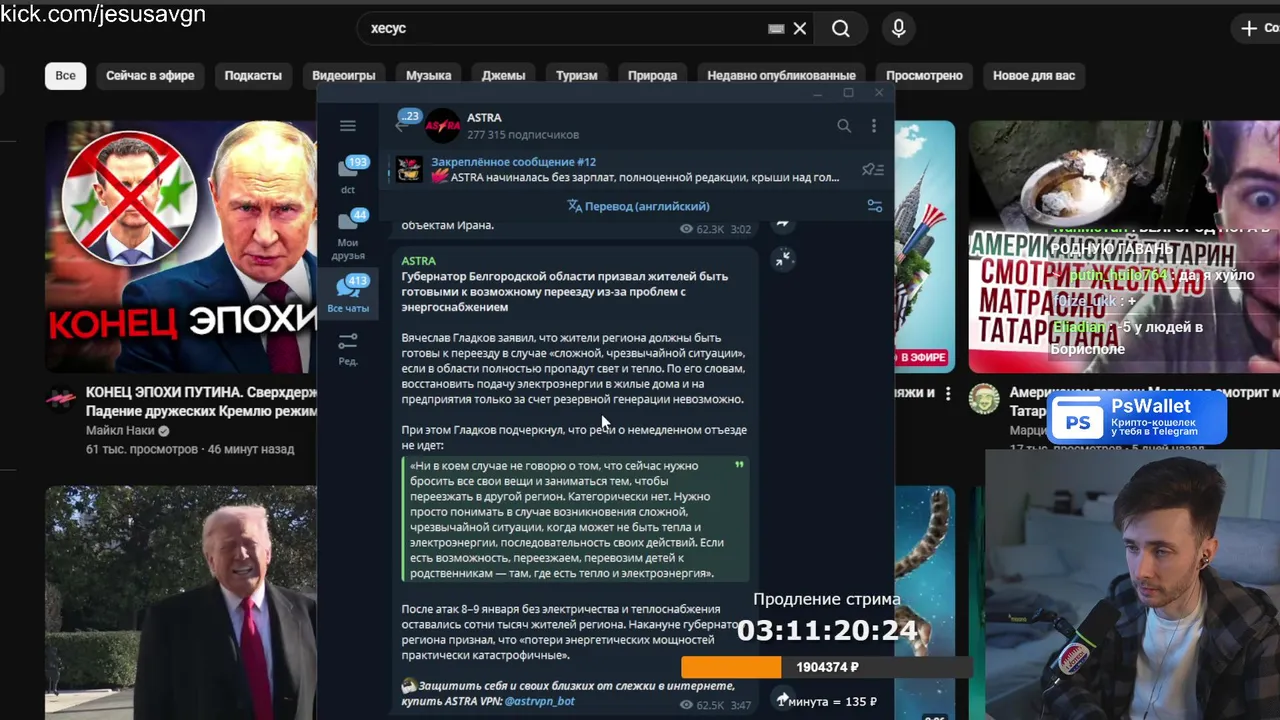Select Недавно опубликованные filter chip
Screen dimensions: 1280x720
(781, 75)
